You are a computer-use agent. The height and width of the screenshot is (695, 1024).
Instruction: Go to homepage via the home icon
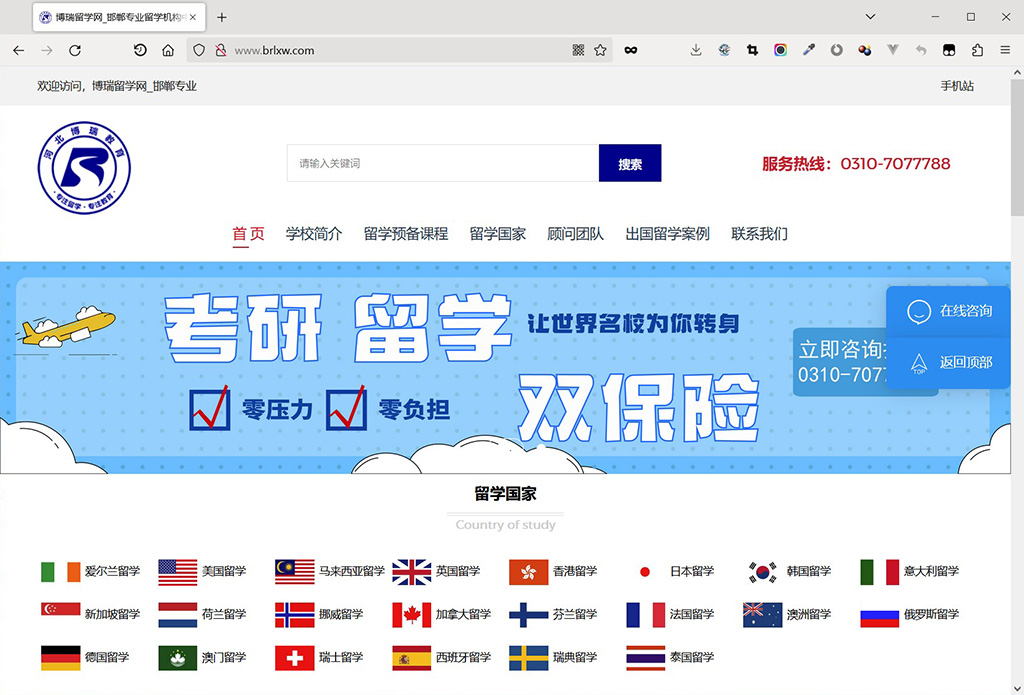tap(167, 49)
